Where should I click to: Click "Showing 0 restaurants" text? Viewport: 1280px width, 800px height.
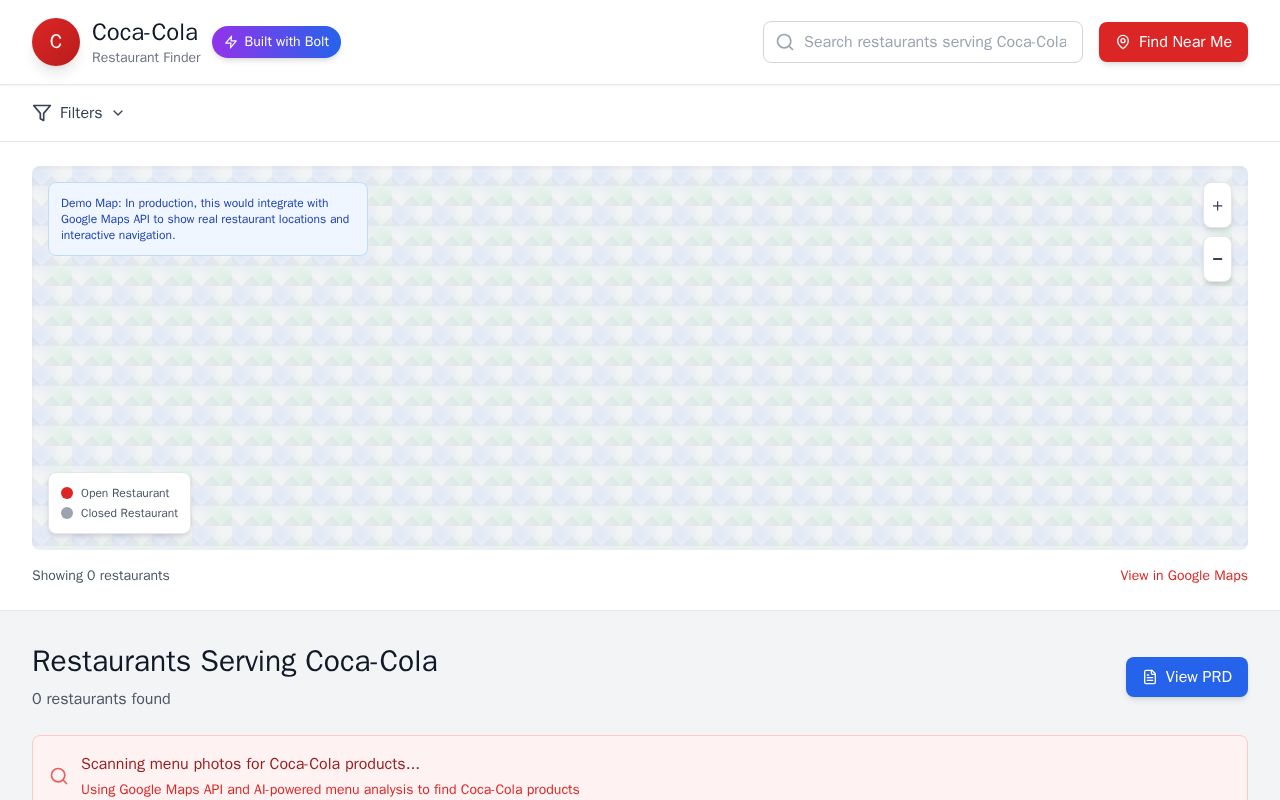pyautogui.click(x=101, y=576)
